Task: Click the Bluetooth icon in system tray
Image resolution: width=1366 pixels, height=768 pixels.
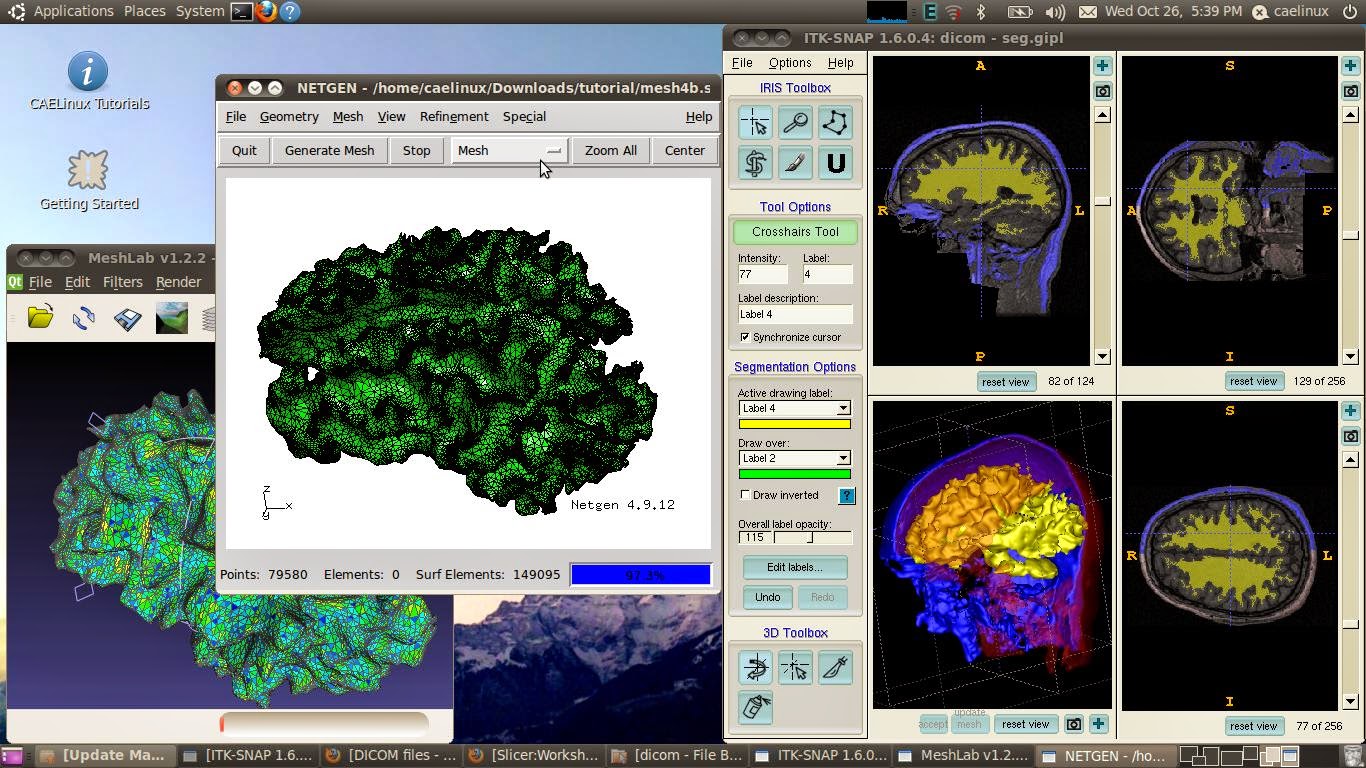Action: coord(981,12)
